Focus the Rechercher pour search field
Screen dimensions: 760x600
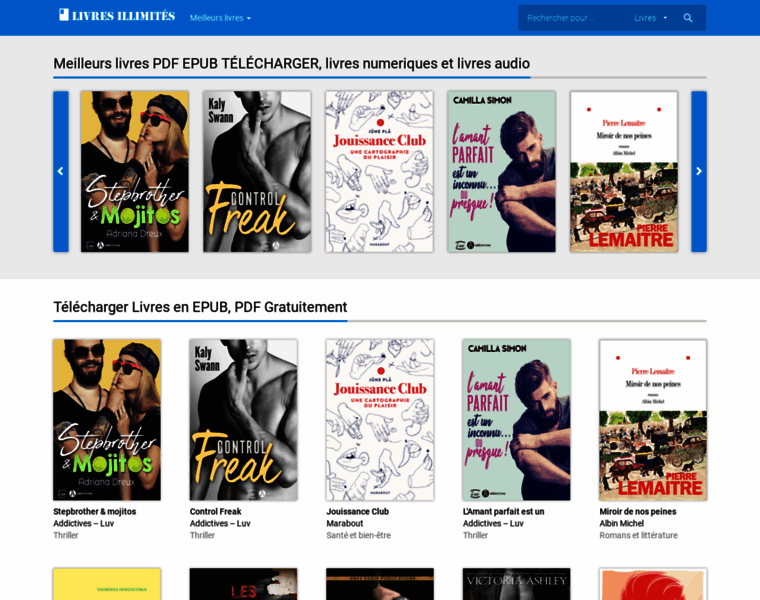tap(574, 18)
